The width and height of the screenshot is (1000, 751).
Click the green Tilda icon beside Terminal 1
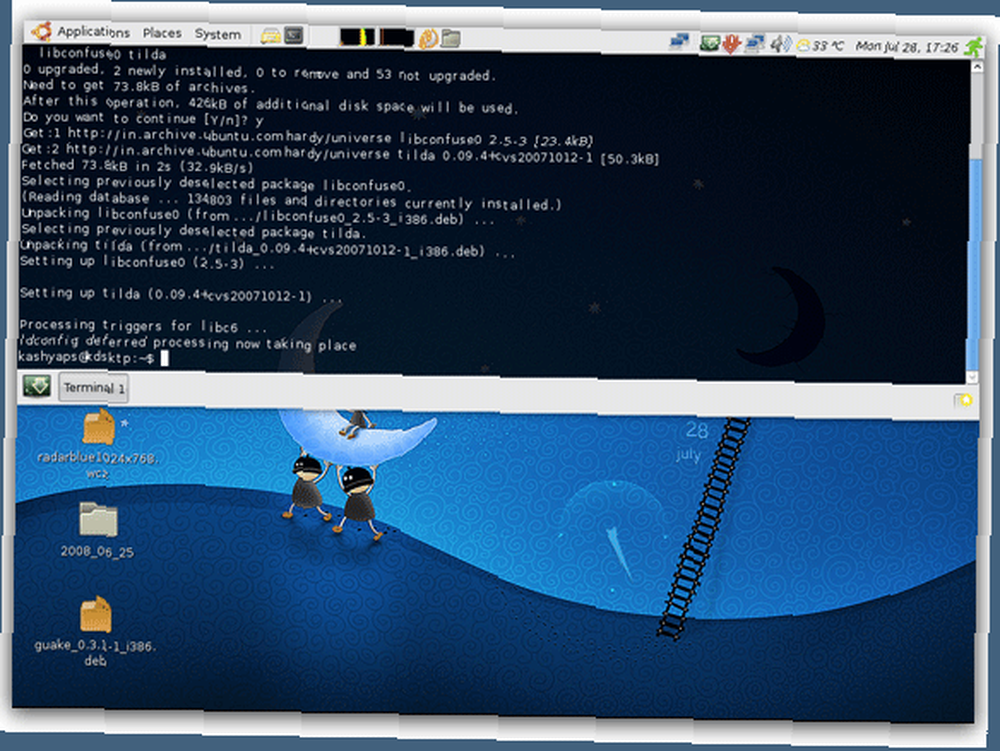tap(37, 386)
